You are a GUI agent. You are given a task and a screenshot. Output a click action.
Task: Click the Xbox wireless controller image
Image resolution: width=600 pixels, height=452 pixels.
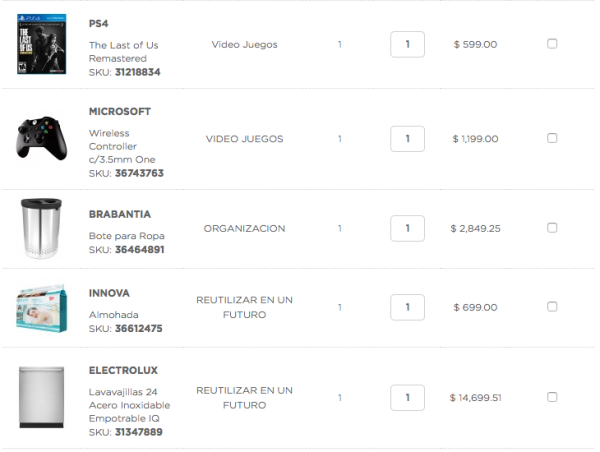click(41, 138)
